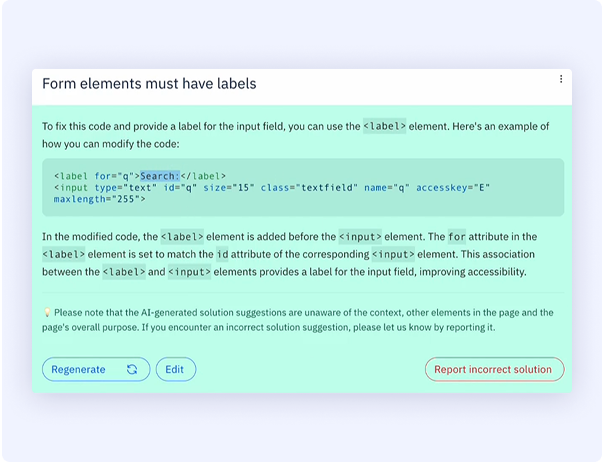
Task: Click the "Form elements must have labels" heading
Action: (149, 84)
